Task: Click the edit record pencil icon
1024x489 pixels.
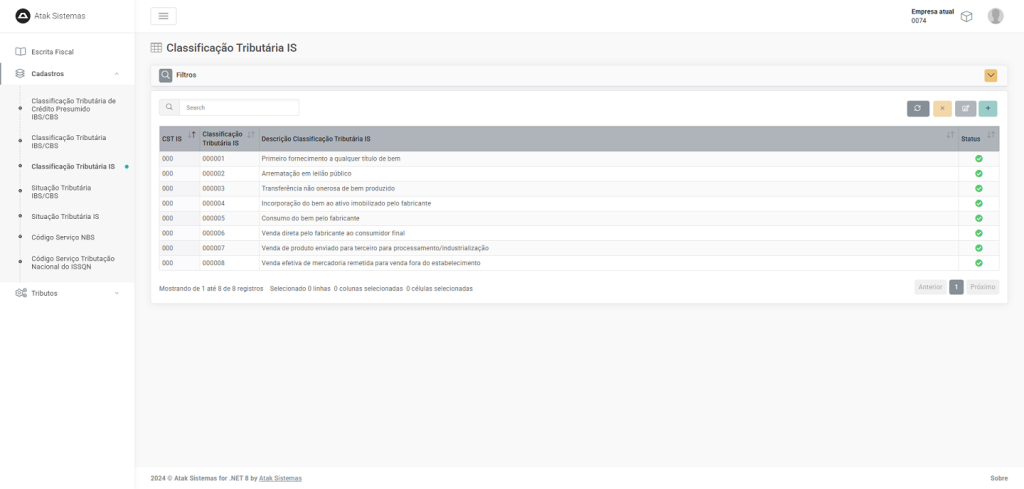Action: pos(965,108)
